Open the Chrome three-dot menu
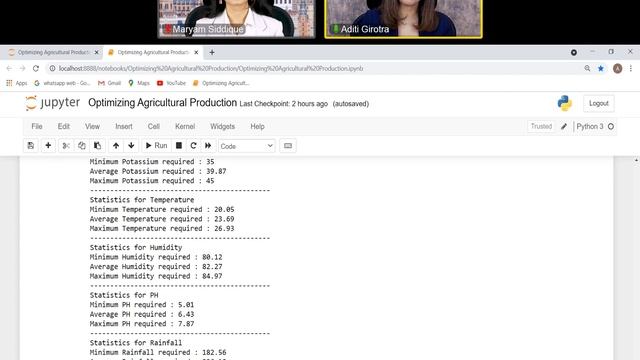The height and width of the screenshot is (360, 640). (x=631, y=69)
